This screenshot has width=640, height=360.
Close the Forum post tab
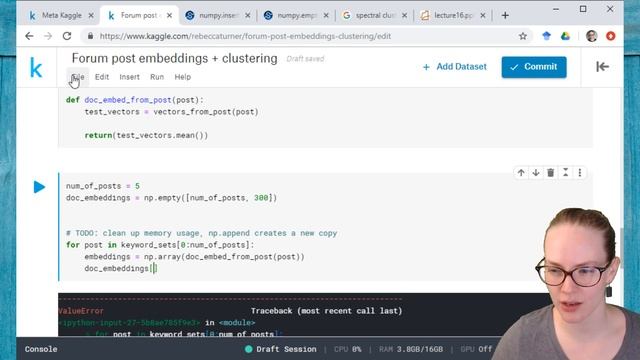(x=169, y=16)
